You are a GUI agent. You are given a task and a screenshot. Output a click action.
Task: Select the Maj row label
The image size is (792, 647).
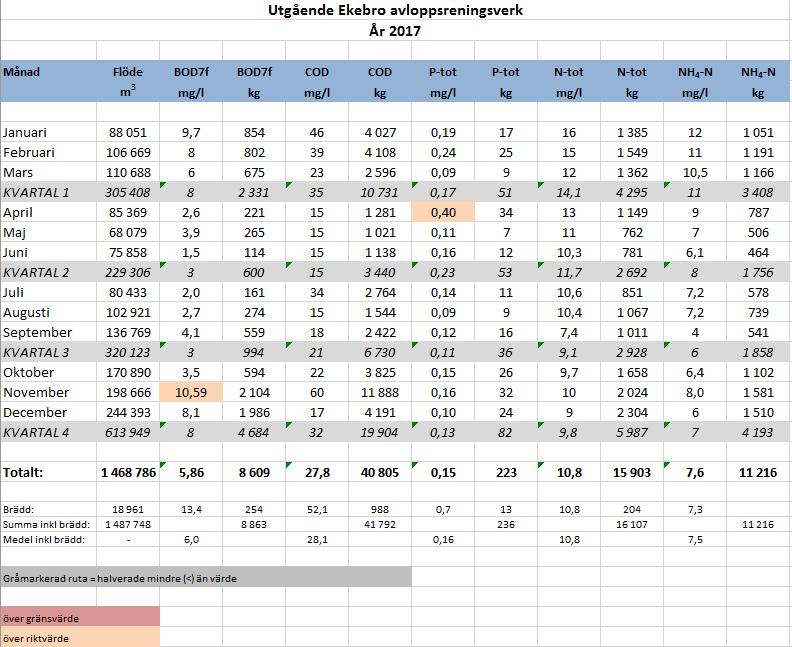tap(14, 232)
